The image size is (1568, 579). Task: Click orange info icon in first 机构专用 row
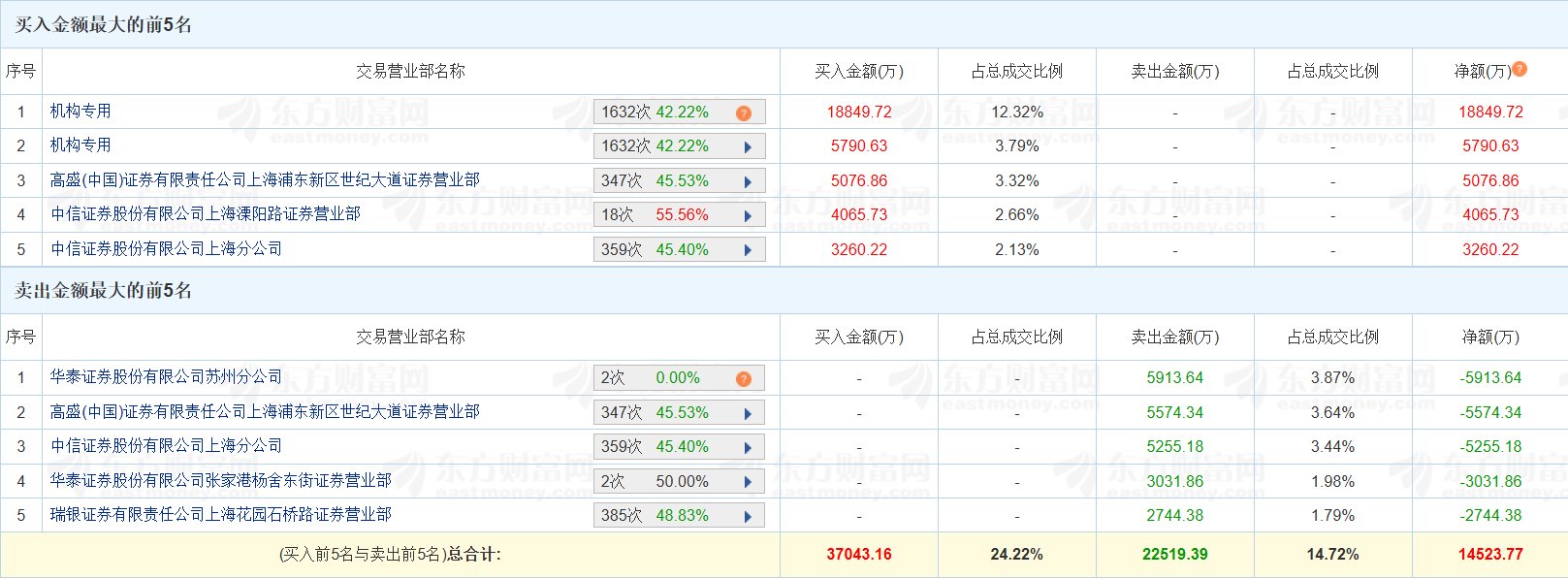(744, 113)
